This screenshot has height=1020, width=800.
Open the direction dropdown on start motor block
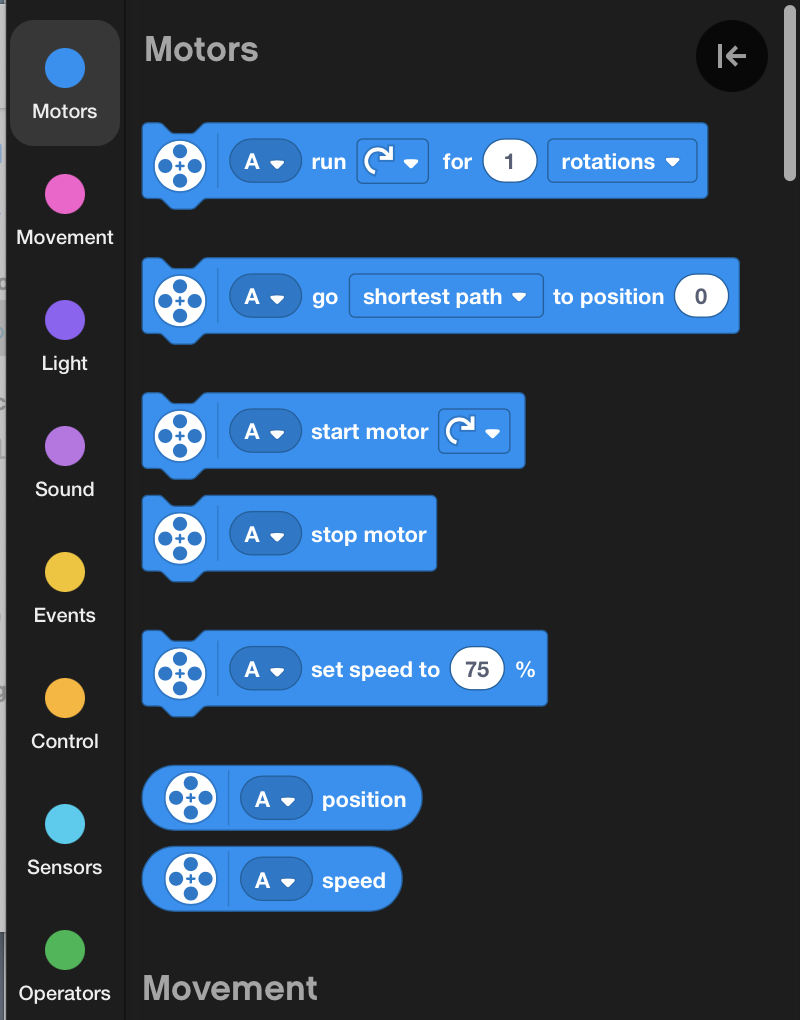(x=474, y=432)
